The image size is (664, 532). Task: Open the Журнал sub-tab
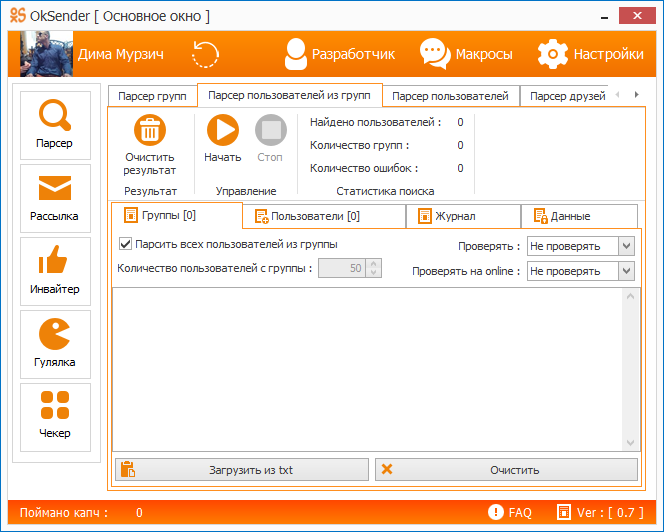(463, 216)
